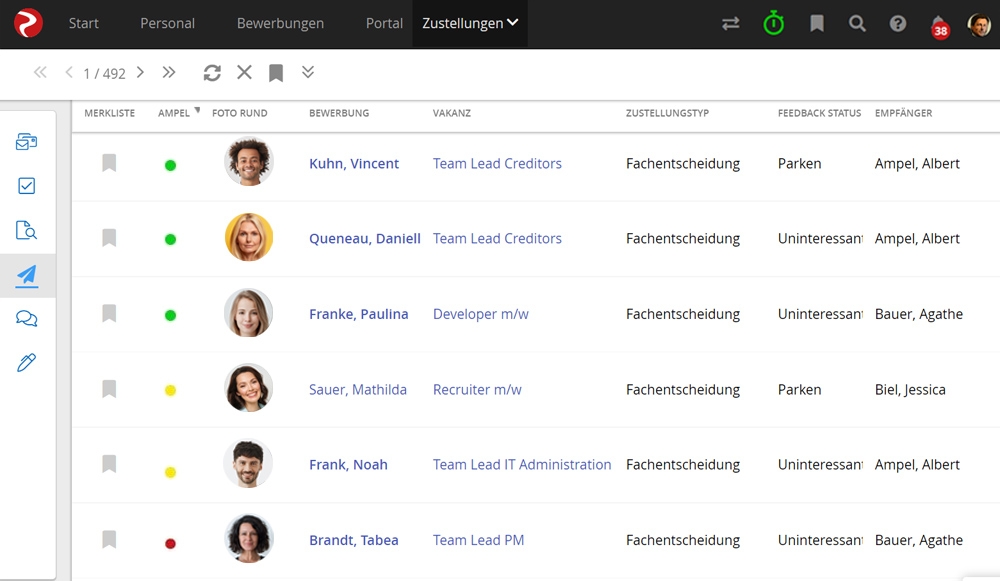1000x581 pixels.
Task: Click the green stopwatch timer icon
Action: click(774, 23)
